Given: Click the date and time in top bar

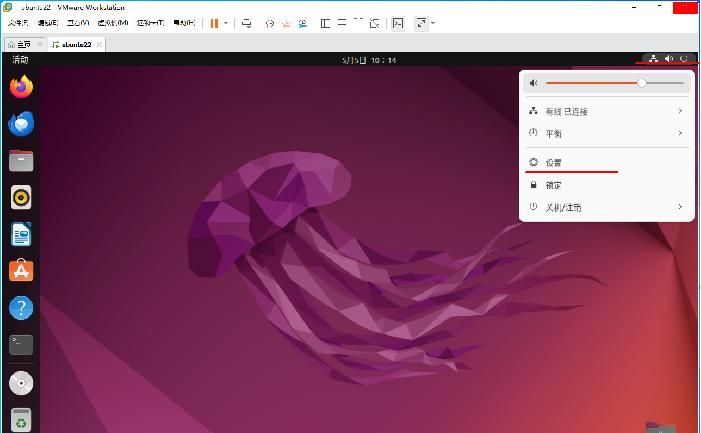Looking at the screenshot, I should tap(369, 60).
